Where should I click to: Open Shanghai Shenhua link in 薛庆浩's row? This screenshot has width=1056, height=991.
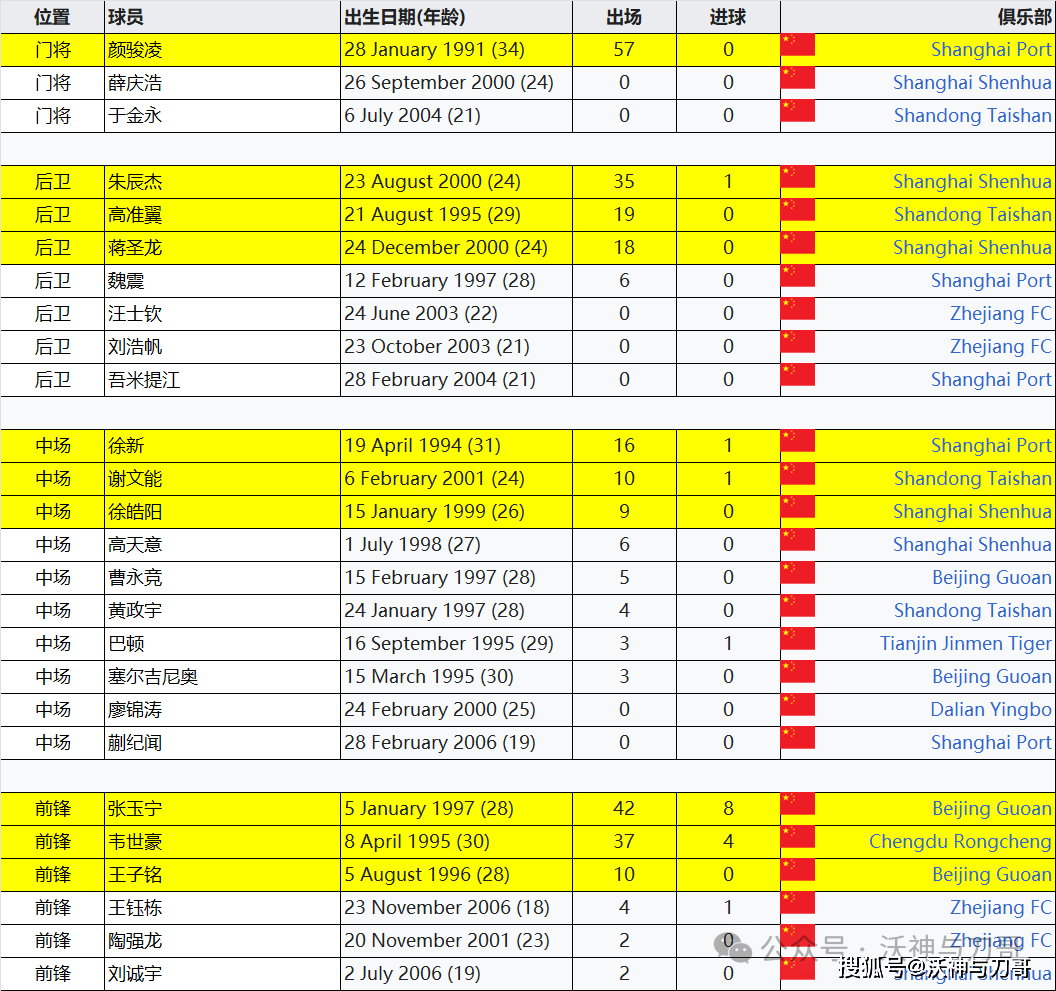pos(972,83)
